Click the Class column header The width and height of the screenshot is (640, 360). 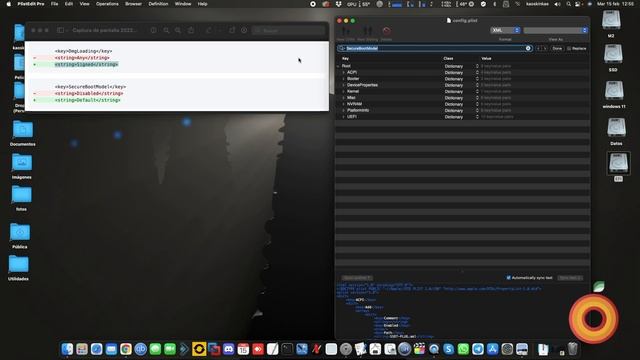[448, 58]
